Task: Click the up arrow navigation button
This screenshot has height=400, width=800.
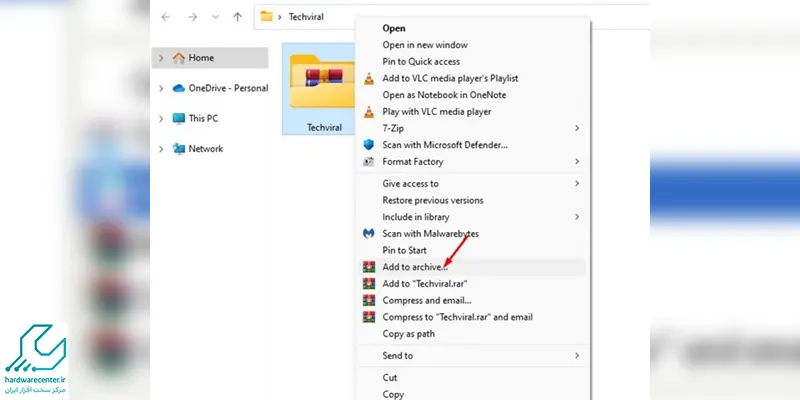Action: 237,17
